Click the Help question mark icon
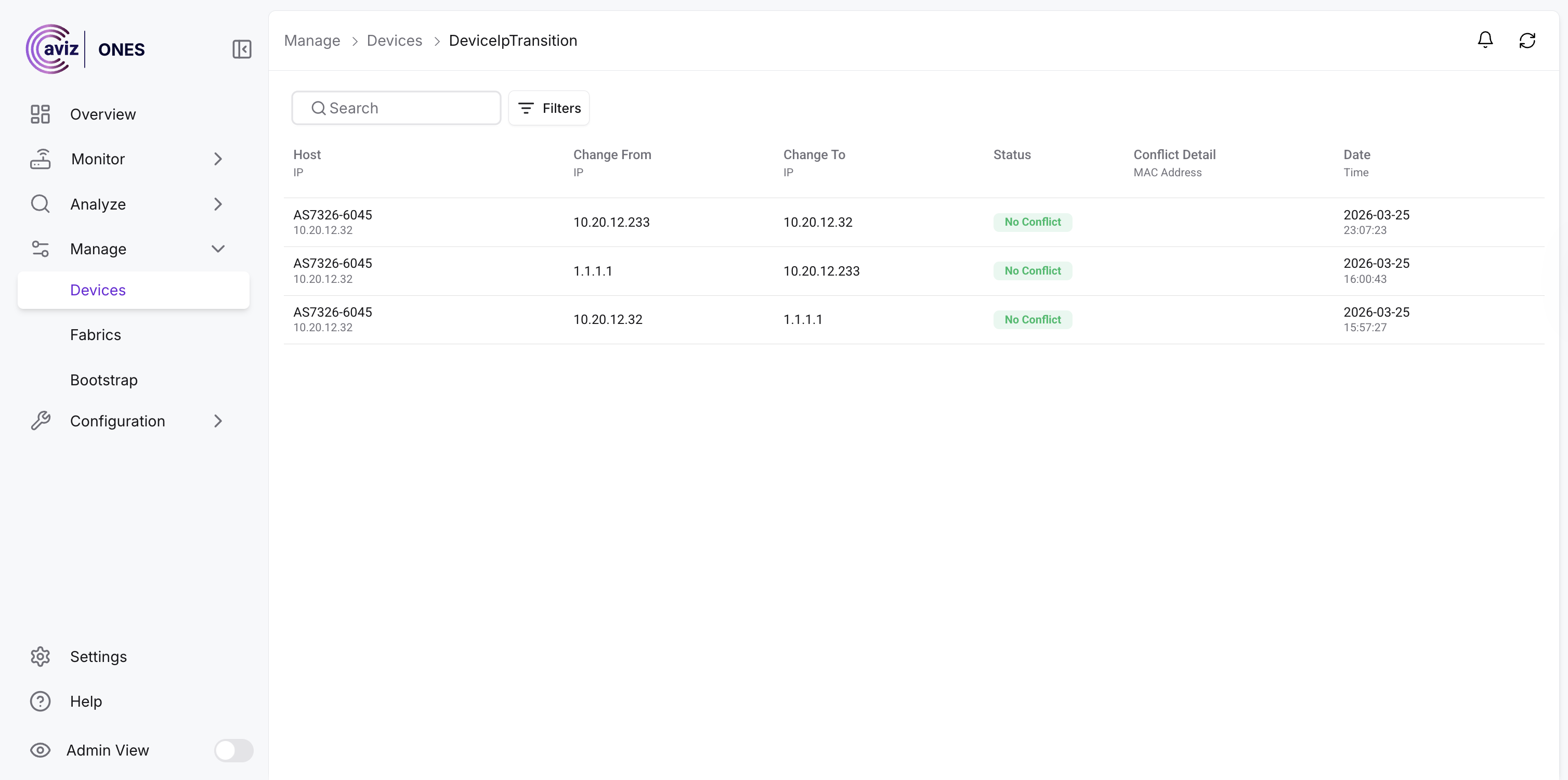This screenshot has height=780, width=1568. tap(40, 701)
